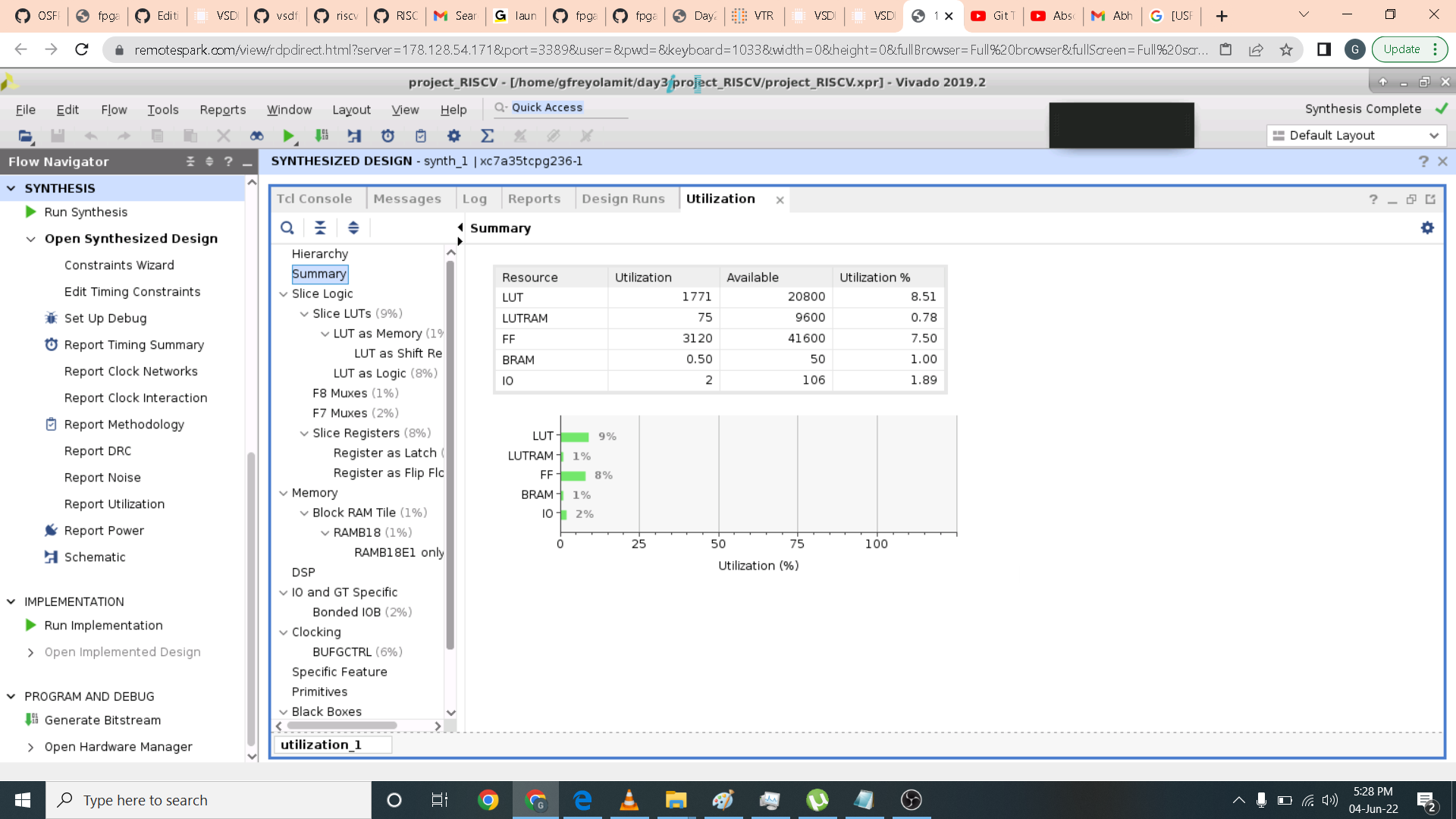Collapse the SYNTHESIS section
This screenshot has height=819, width=1456.
tap(11, 188)
